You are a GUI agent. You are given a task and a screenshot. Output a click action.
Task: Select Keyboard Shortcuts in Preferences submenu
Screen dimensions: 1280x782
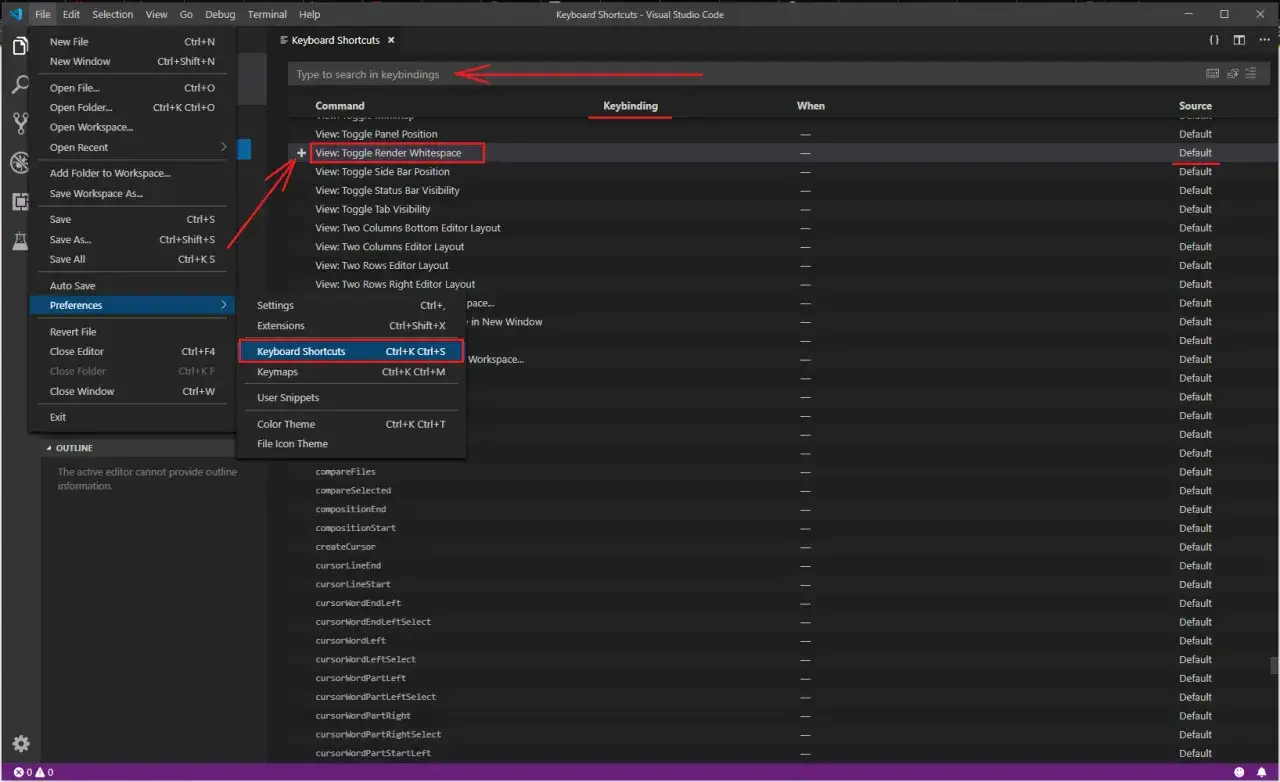351,352
